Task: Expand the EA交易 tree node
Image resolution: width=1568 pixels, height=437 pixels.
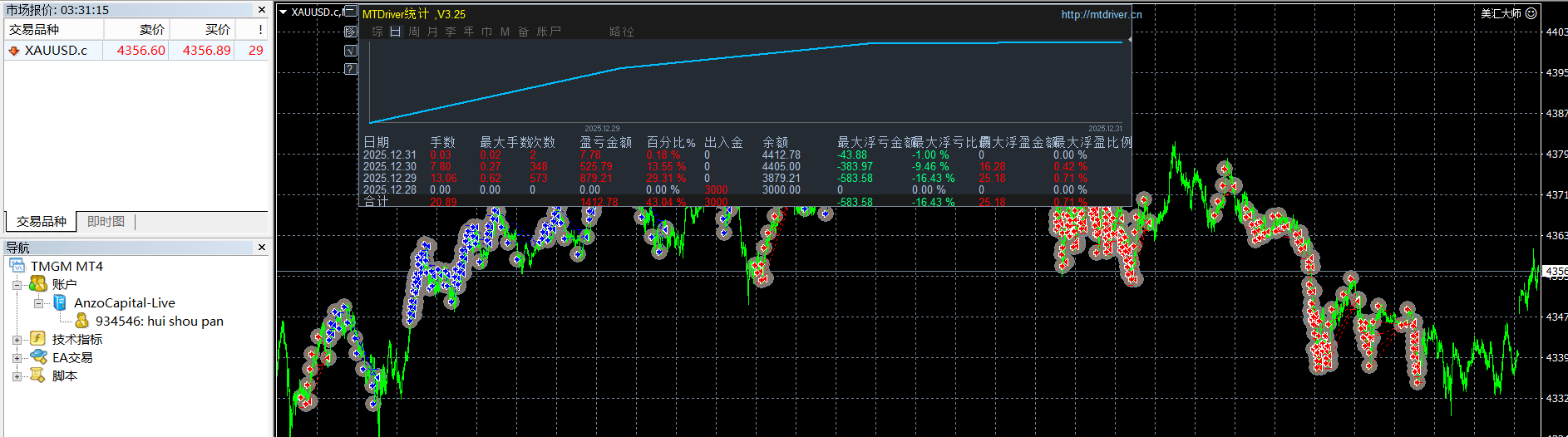Action: 17,358
